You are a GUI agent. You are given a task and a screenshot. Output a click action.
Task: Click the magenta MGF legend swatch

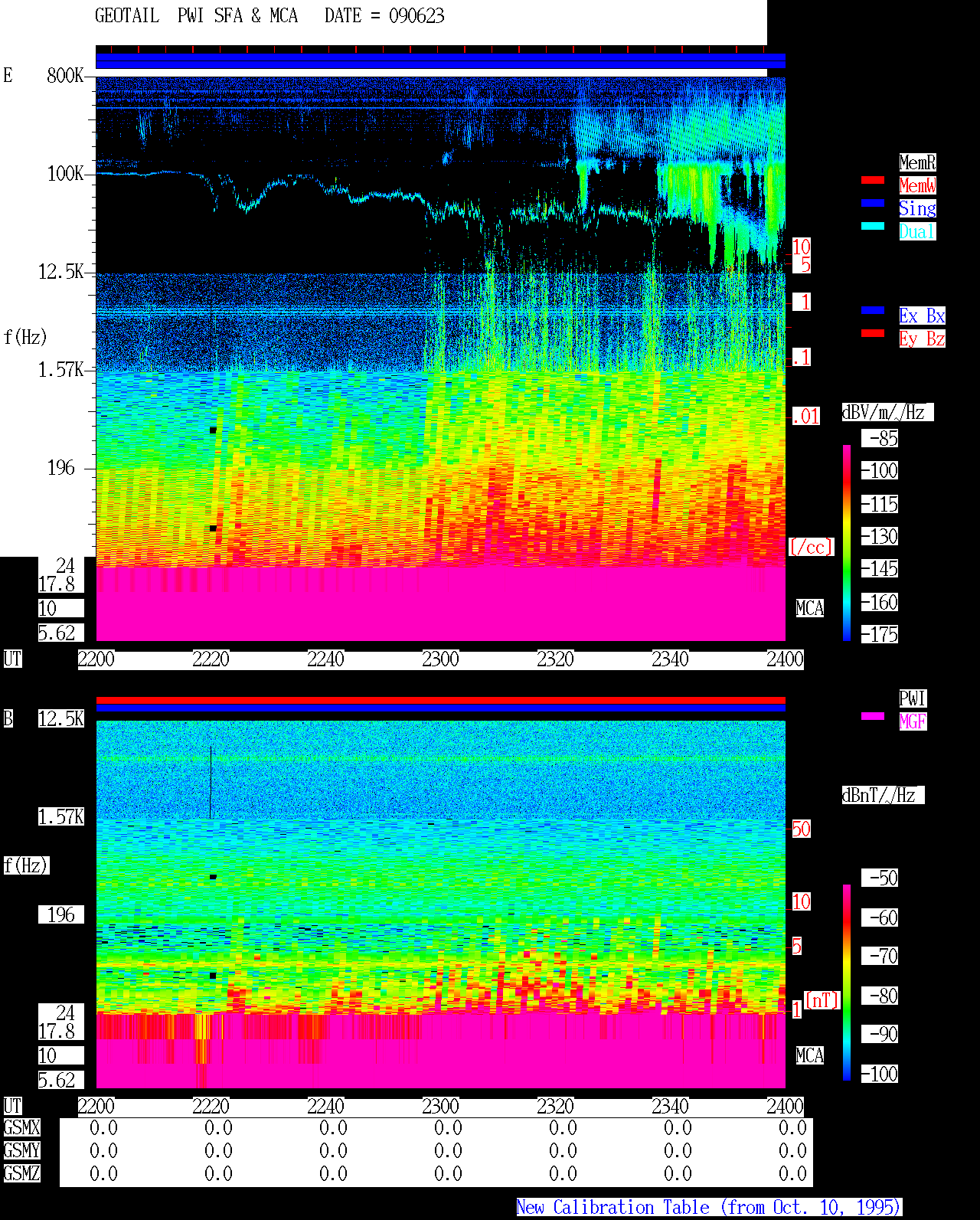point(873,716)
